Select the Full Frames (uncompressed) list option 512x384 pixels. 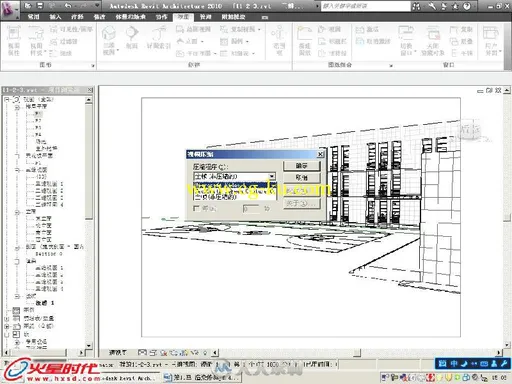pos(235,197)
